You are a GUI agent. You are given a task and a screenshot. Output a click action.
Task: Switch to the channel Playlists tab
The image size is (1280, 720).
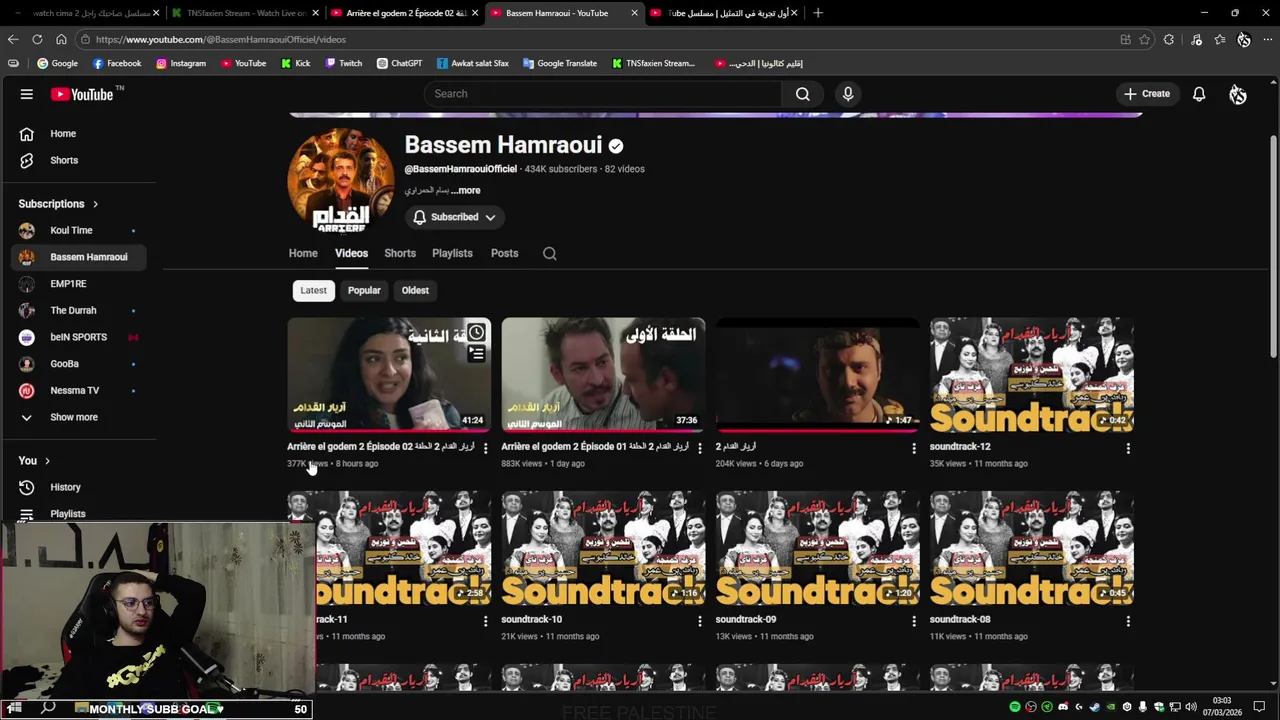point(452,253)
